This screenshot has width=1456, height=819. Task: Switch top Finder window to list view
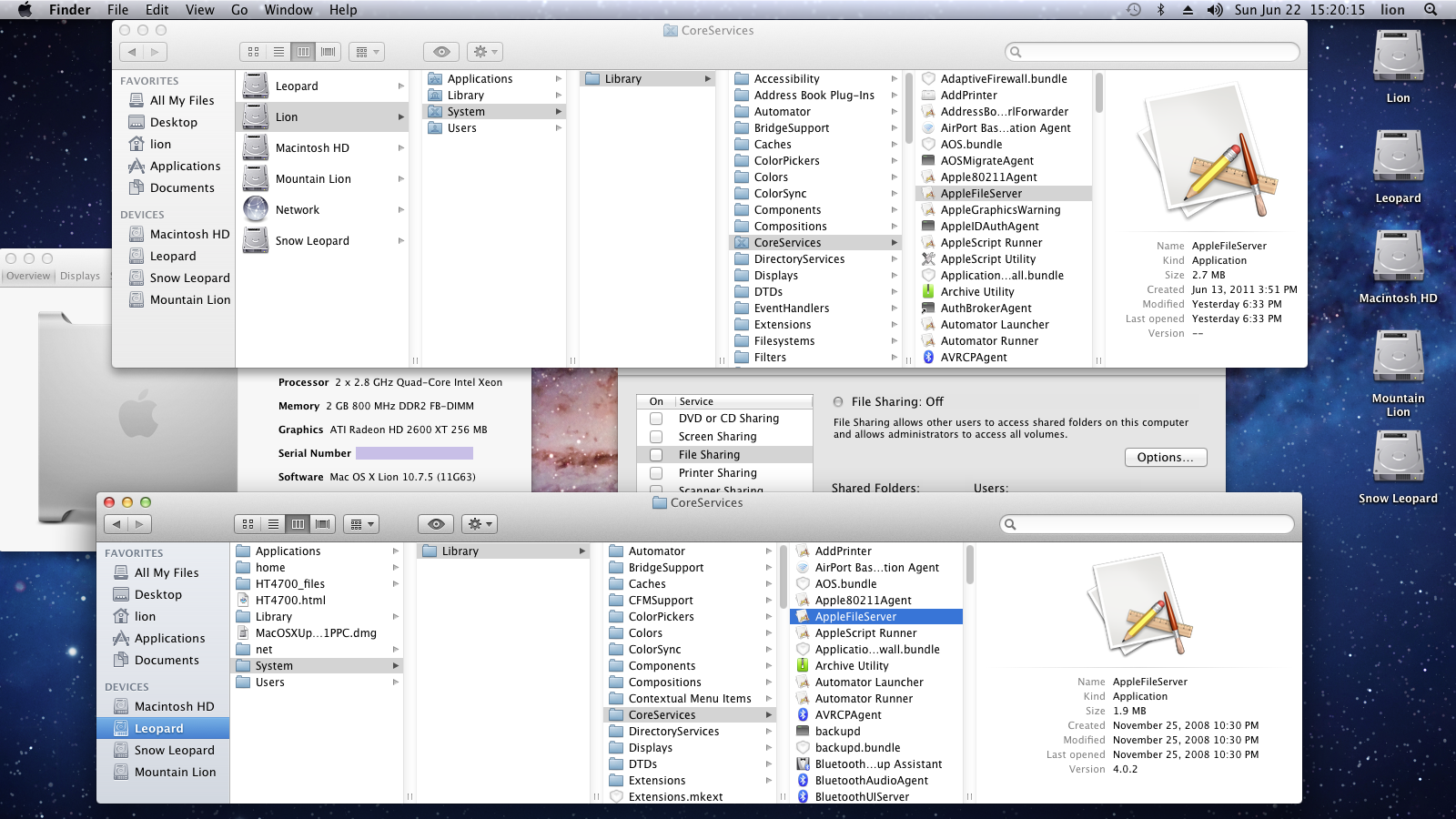(278, 52)
